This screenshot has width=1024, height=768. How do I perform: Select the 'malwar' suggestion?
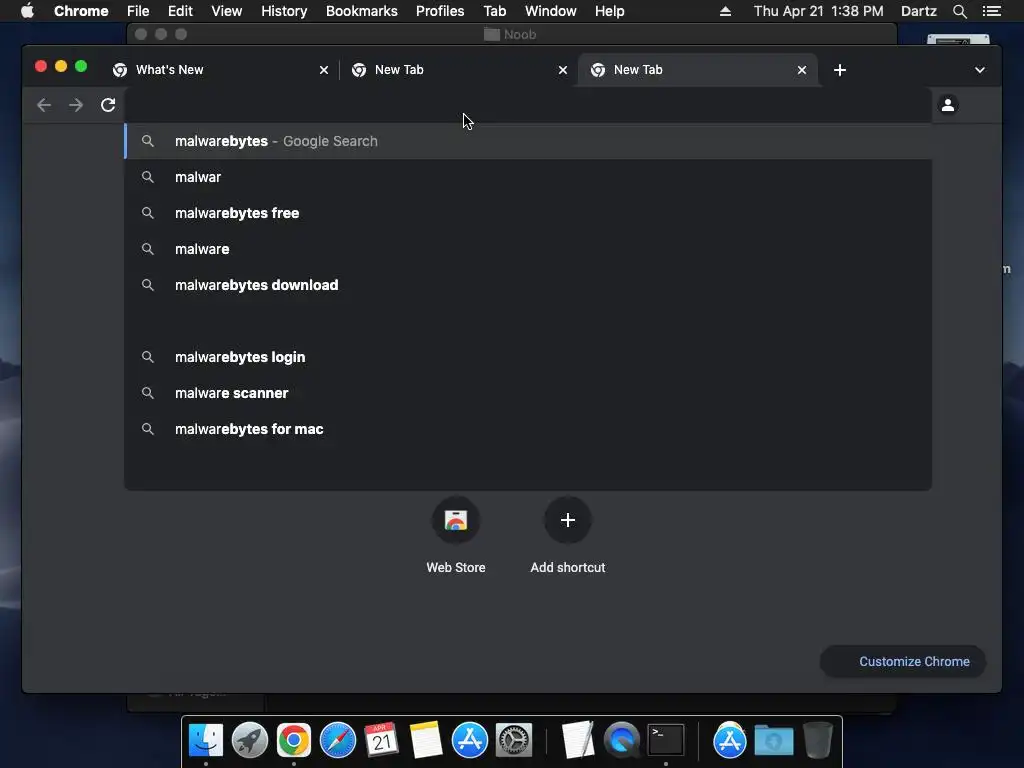528,177
